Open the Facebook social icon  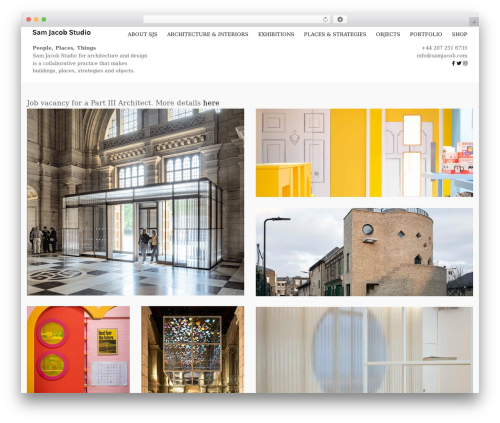click(453, 63)
